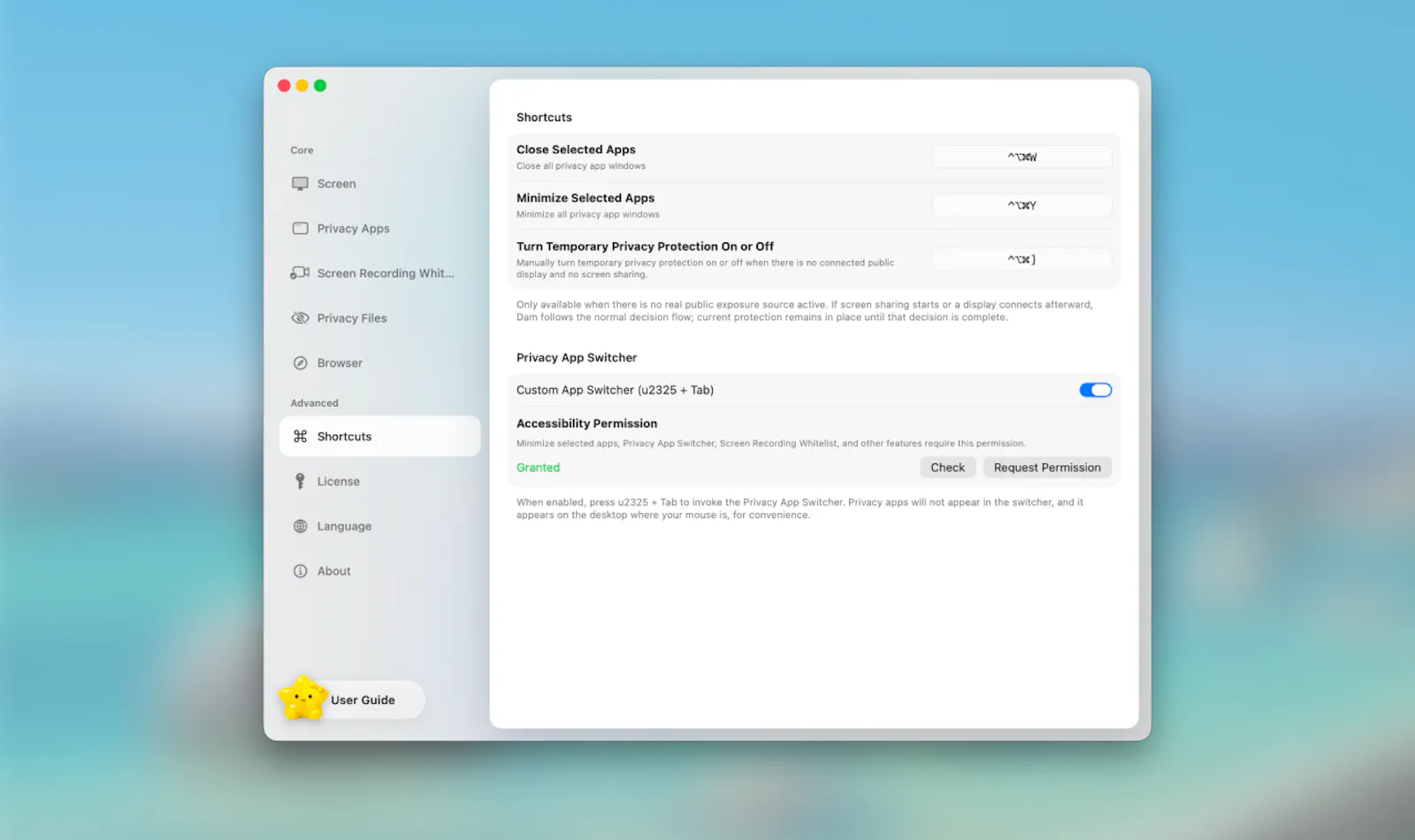Click the Browser compass icon
Viewport: 1415px width, 840px height.
point(301,363)
